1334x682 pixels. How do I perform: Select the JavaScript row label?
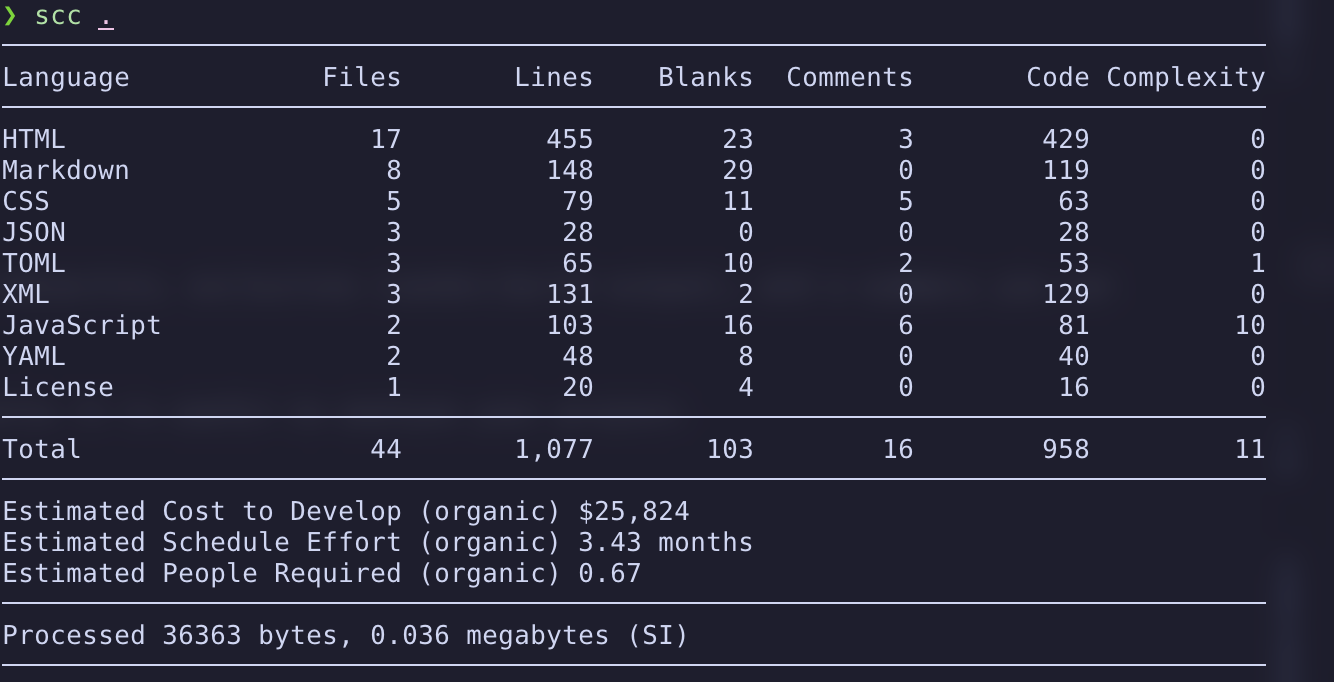point(82,325)
